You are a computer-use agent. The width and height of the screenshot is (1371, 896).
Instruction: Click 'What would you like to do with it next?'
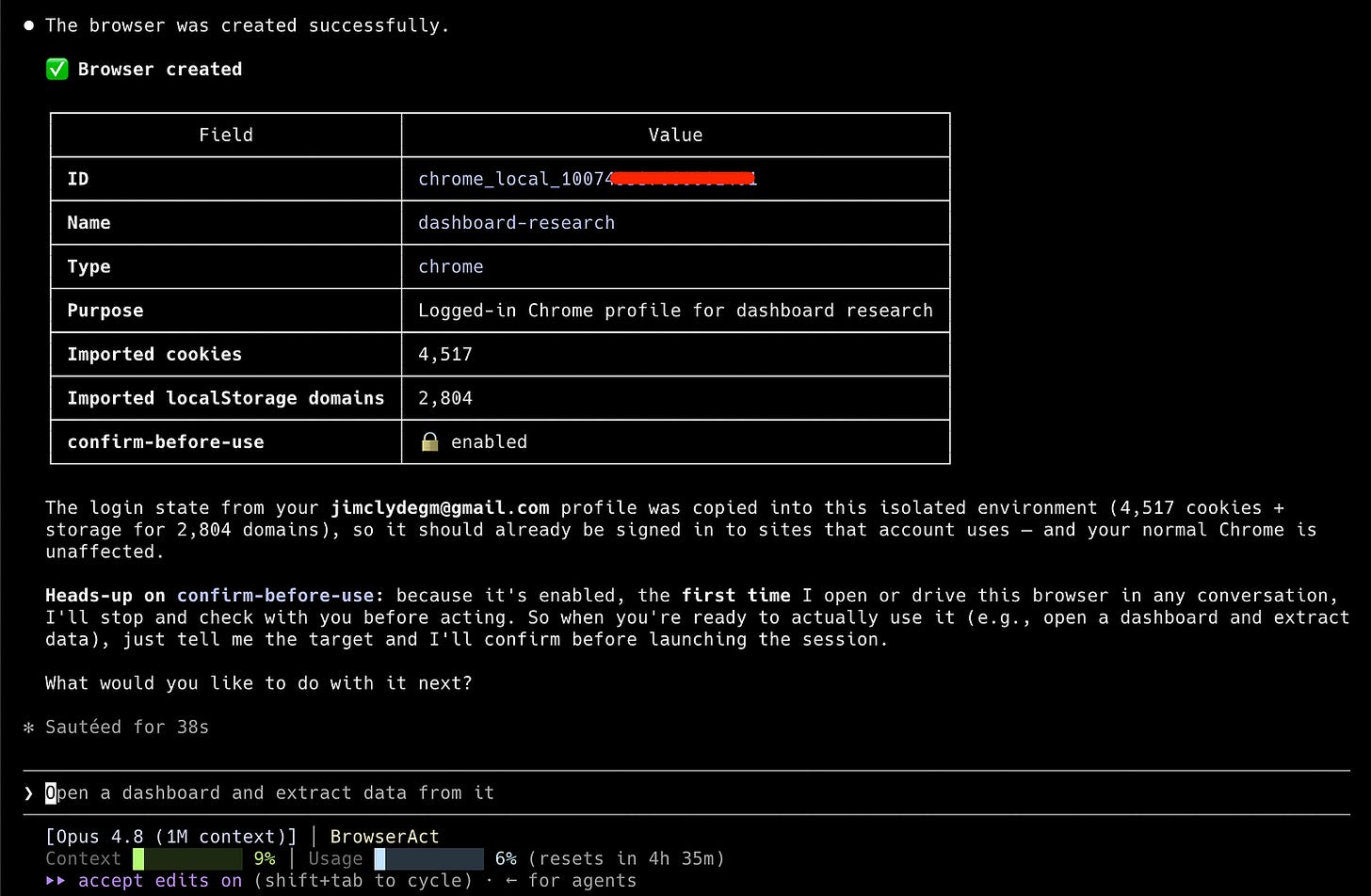click(x=259, y=683)
